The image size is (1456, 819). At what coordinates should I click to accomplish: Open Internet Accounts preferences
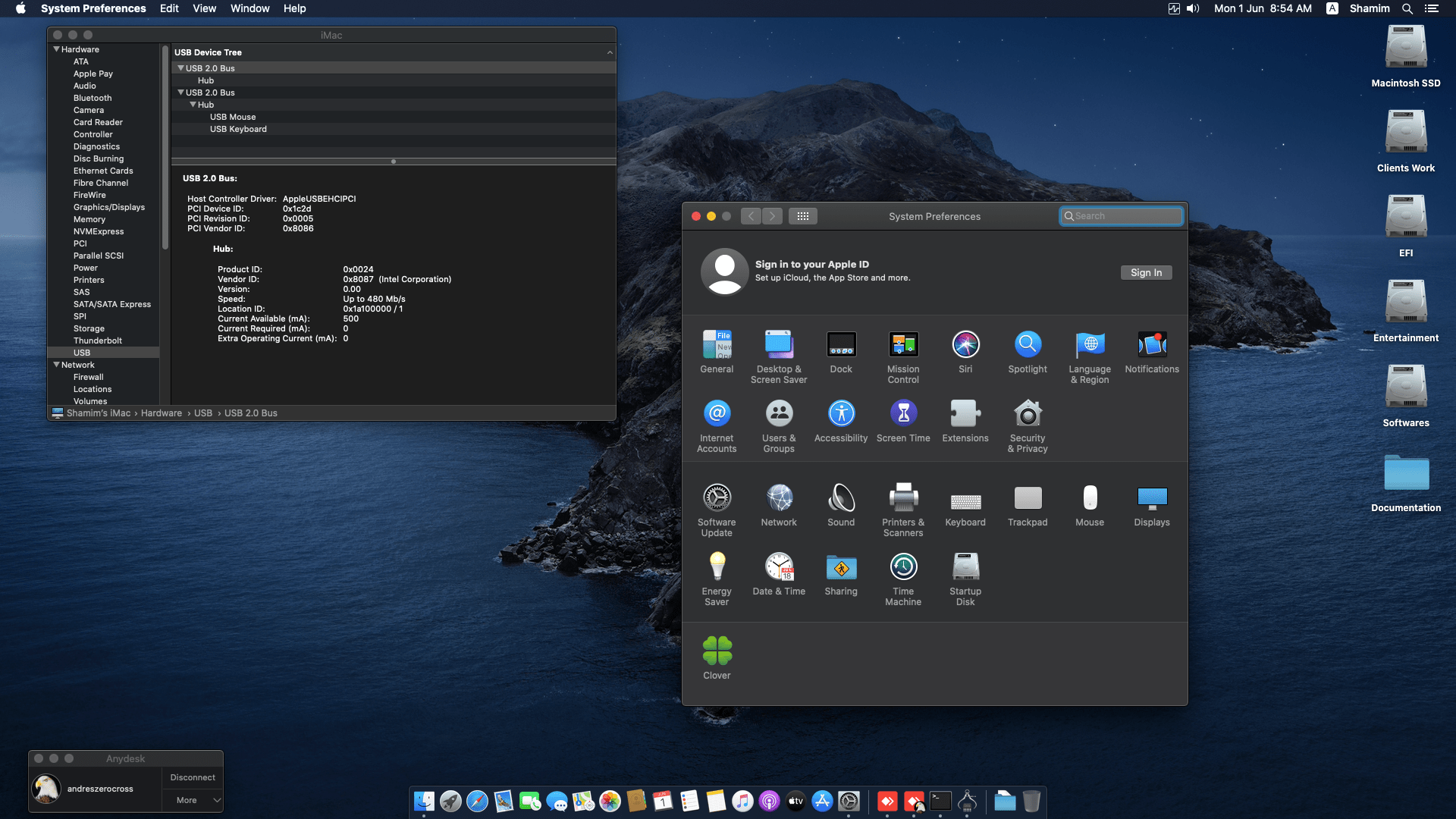[x=717, y=426]
